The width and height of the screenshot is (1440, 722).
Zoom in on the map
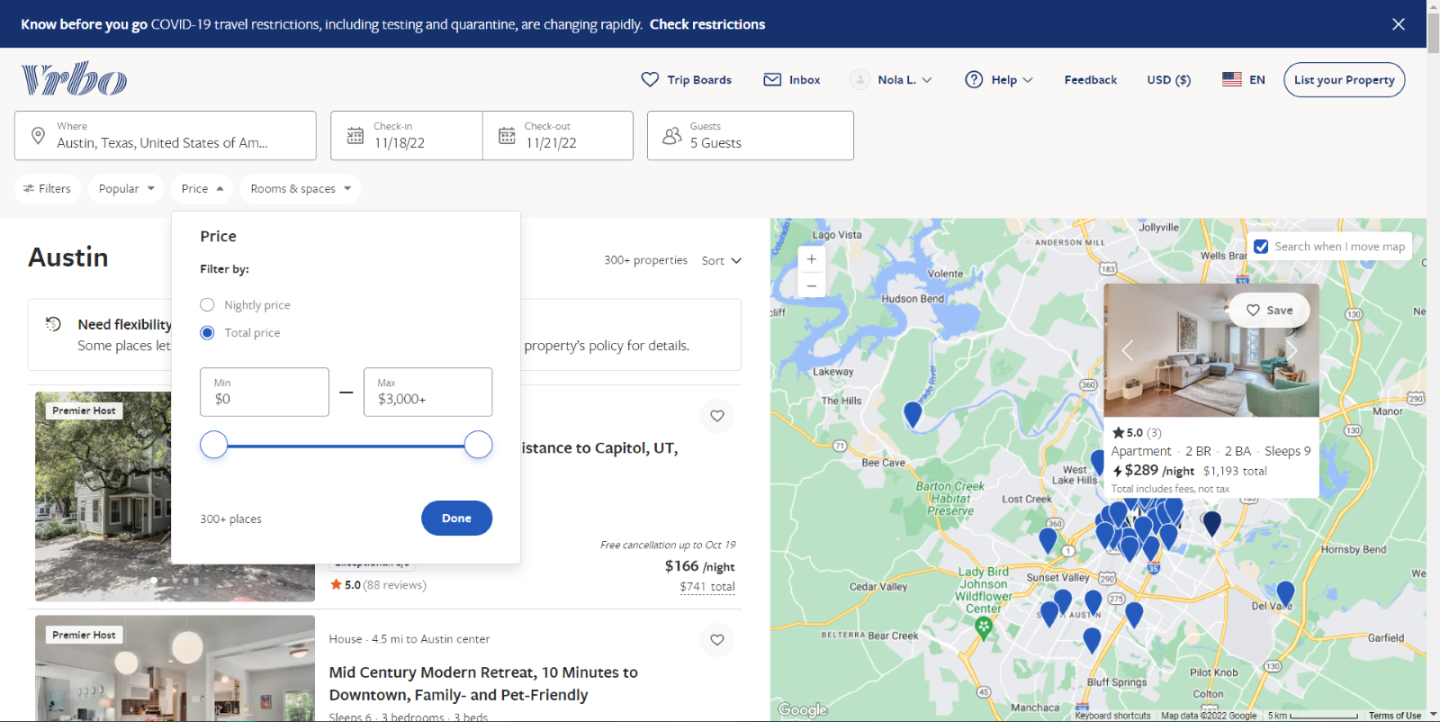(811, 259)
